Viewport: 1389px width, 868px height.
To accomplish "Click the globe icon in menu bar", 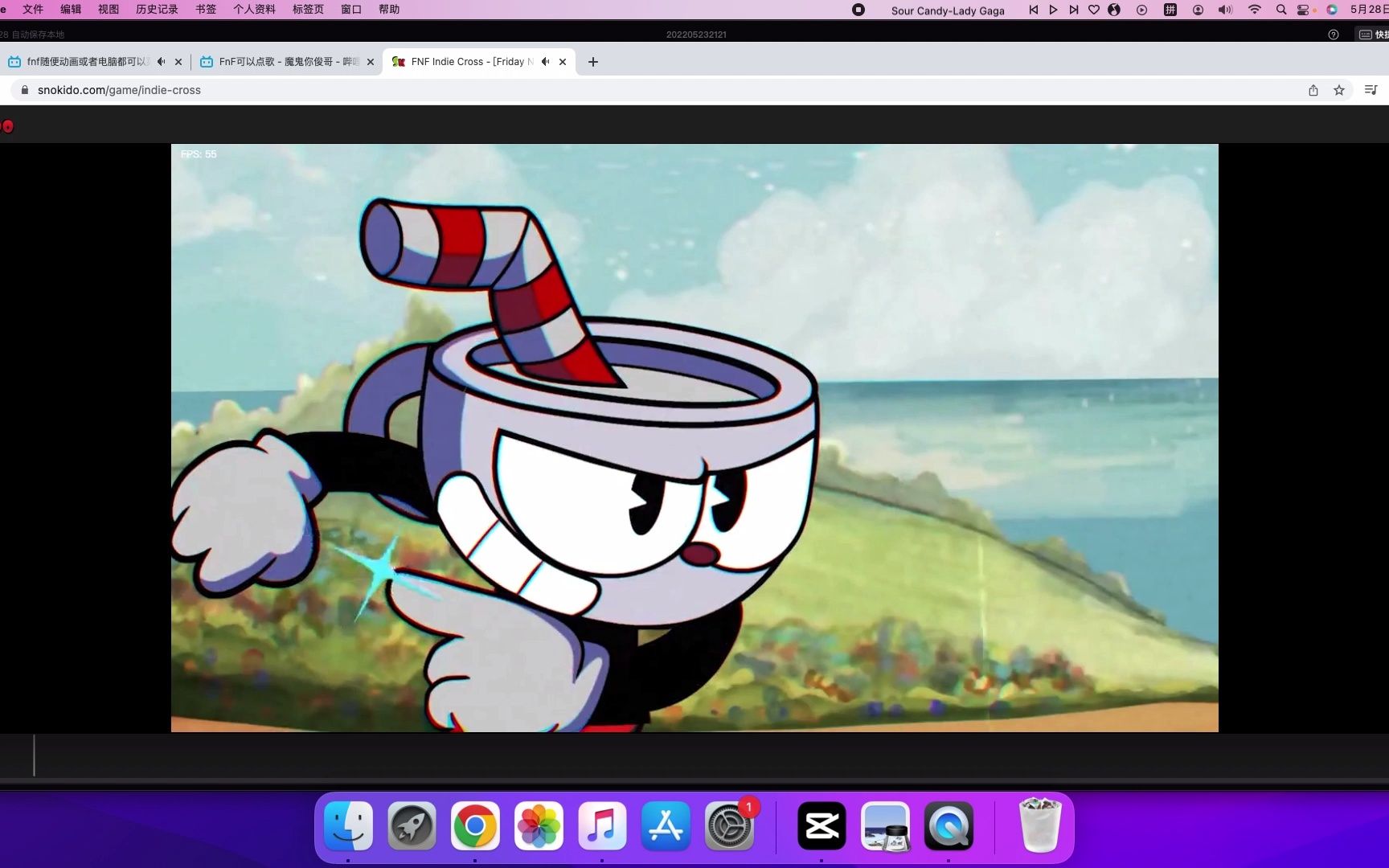I will [x=1114, y=10].
